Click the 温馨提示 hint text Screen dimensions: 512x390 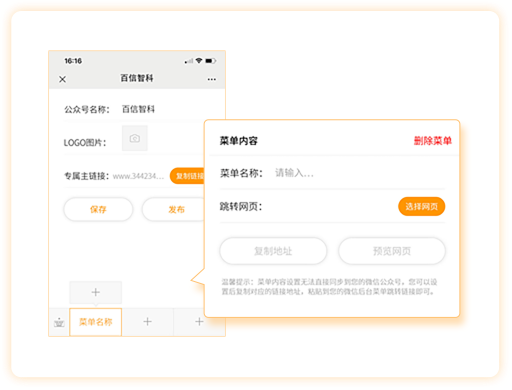point(329,287)
